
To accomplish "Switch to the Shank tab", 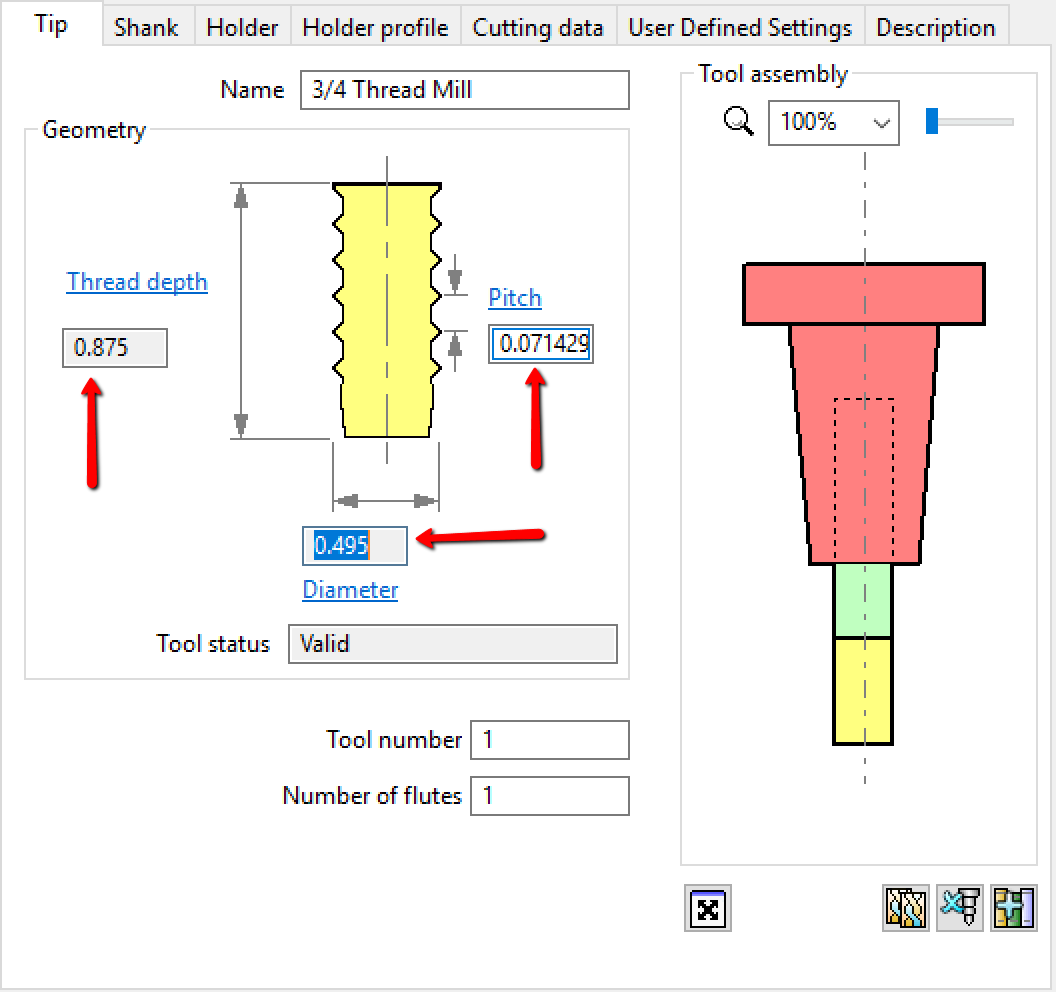I will [147, 28].
